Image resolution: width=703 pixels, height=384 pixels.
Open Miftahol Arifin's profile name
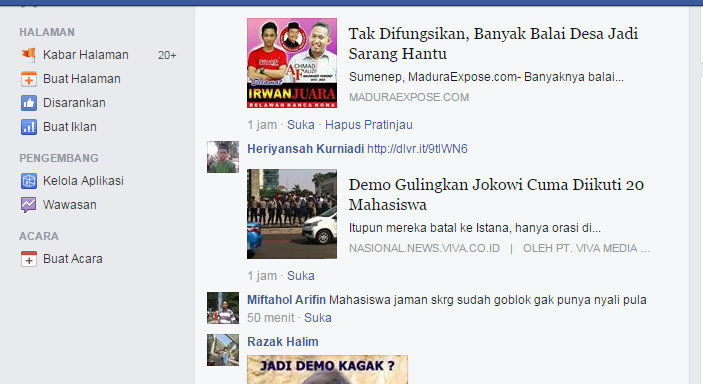pyautogui.click(x=286, y=300)
